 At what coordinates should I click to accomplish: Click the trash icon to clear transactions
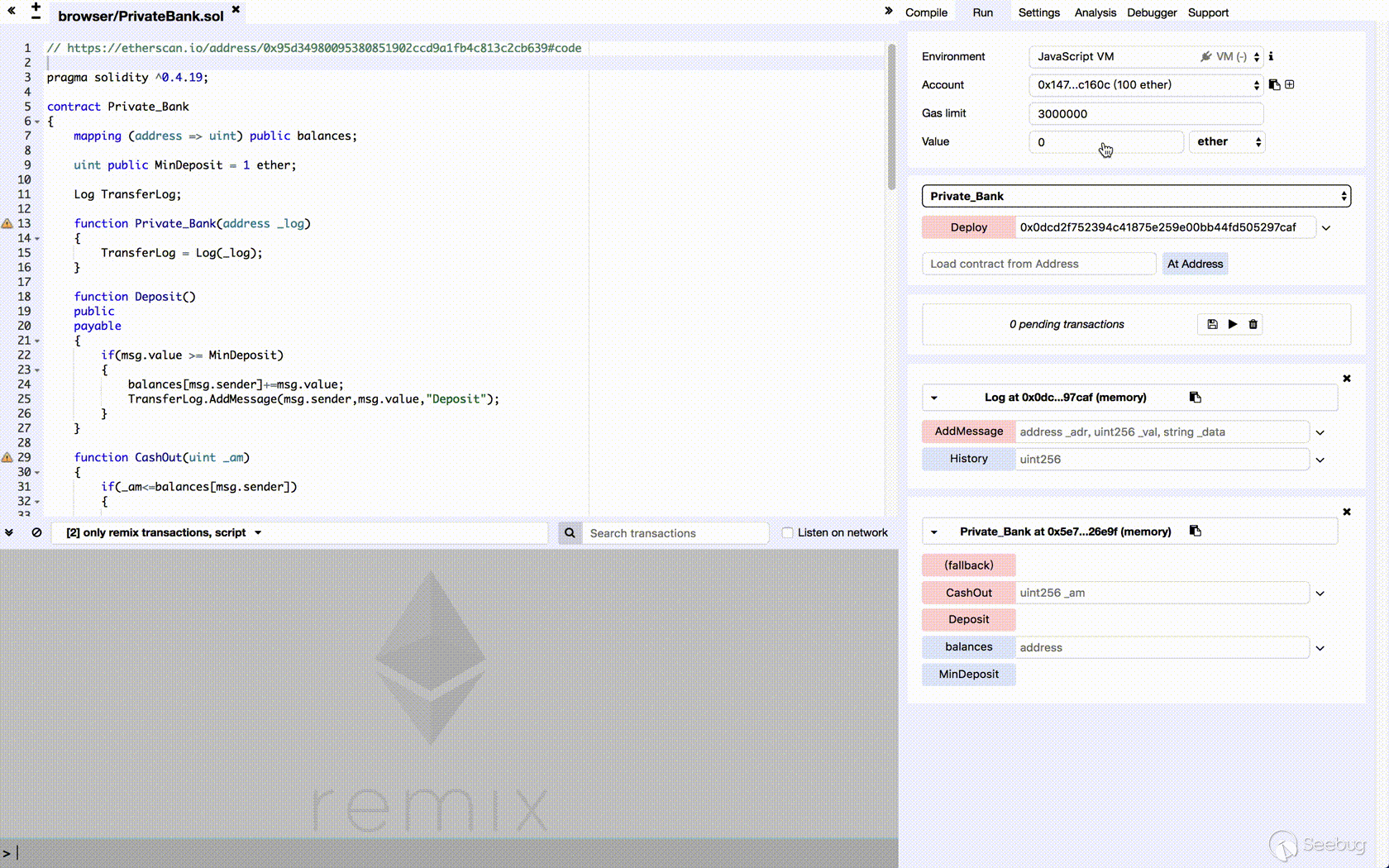pos(1253,324)
